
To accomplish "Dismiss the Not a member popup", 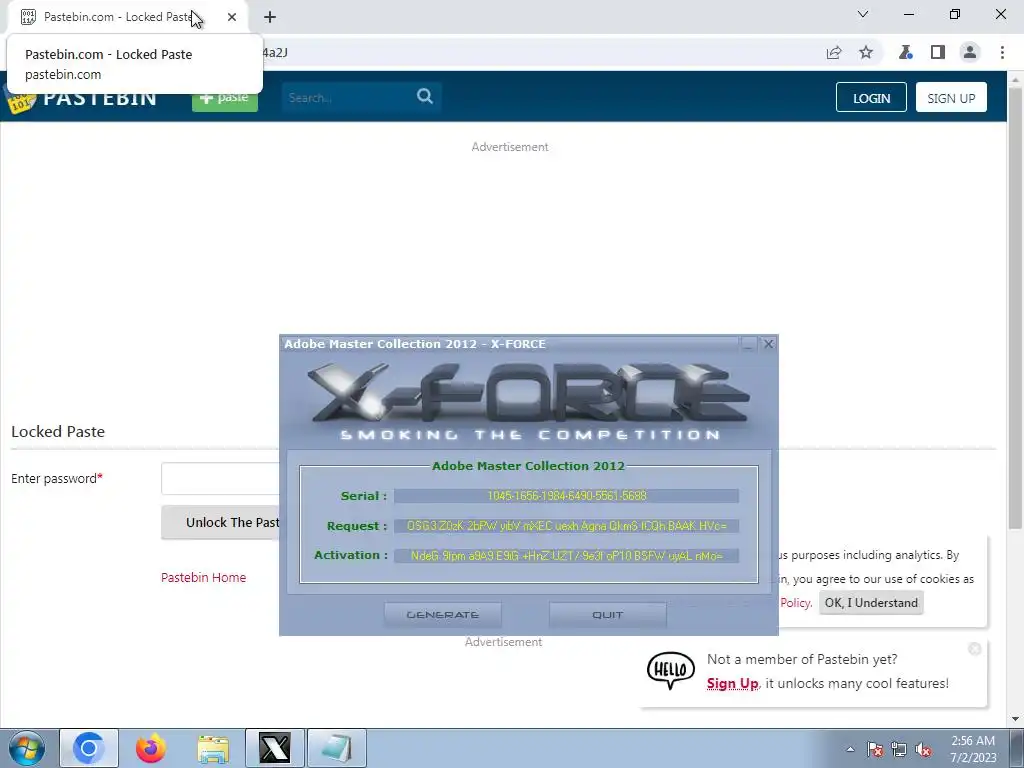I will coord(975,648).
